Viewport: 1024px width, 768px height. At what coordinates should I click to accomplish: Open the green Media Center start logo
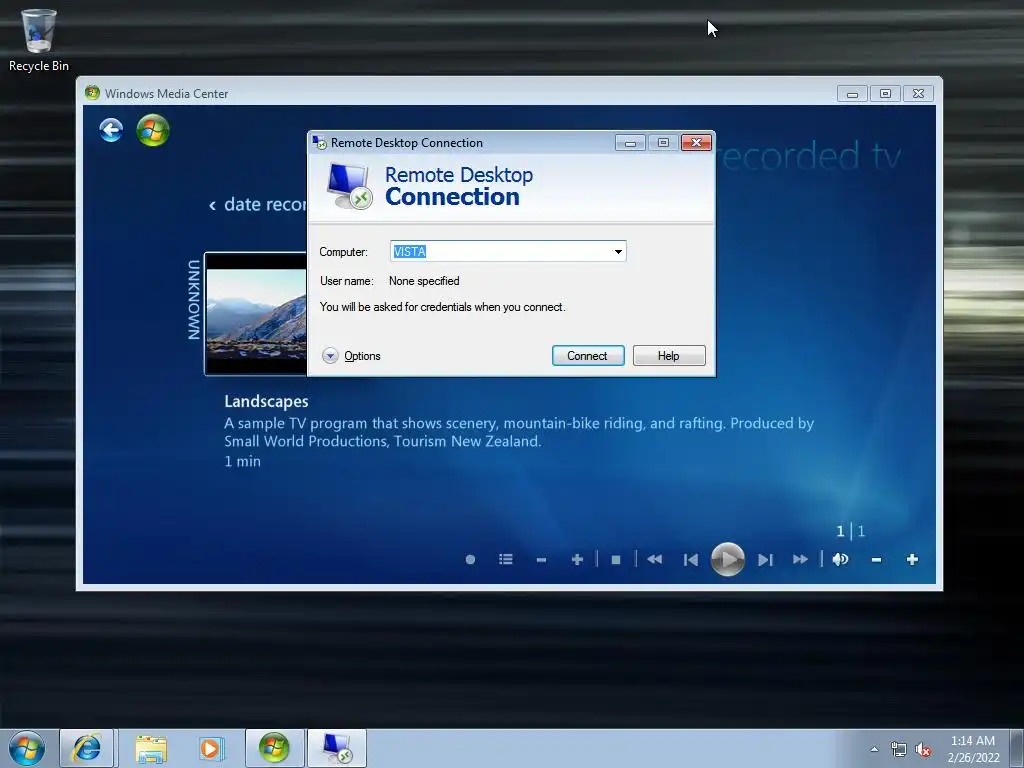pos(153,130)
